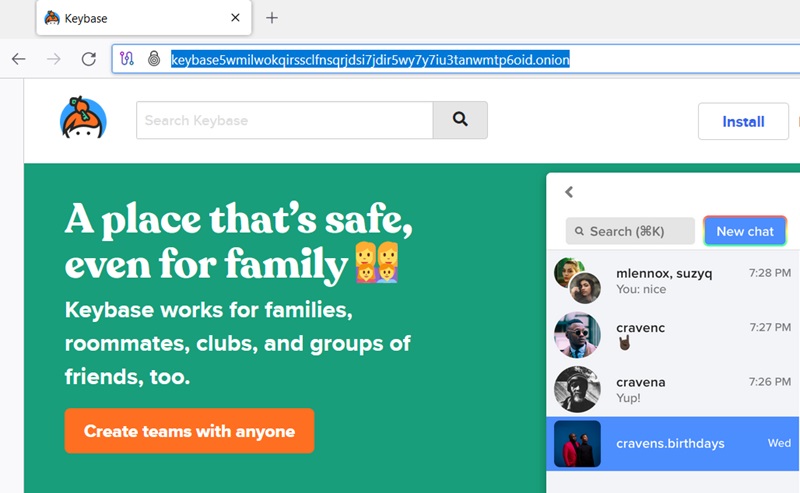The height and width of the screenshot is (493, 800).
Task: Select the Keybase browser tab
Action: pyautogui.click(x=143, y=18)
